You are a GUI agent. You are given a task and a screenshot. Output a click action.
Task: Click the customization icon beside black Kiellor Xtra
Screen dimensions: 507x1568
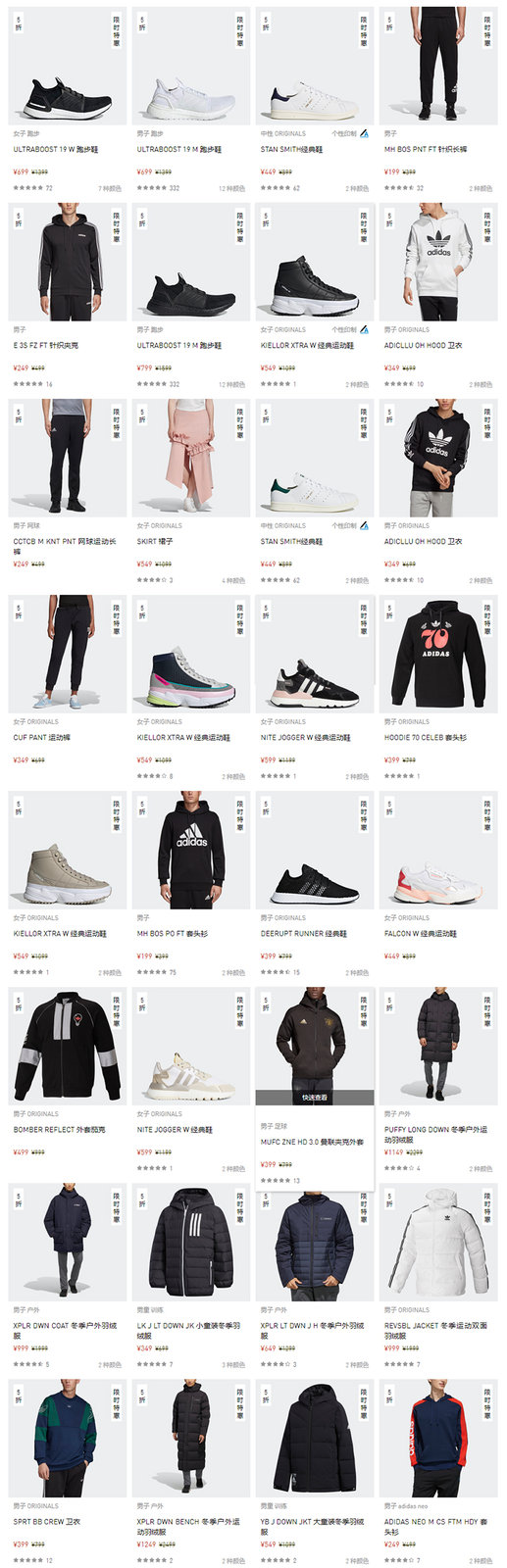364,330
